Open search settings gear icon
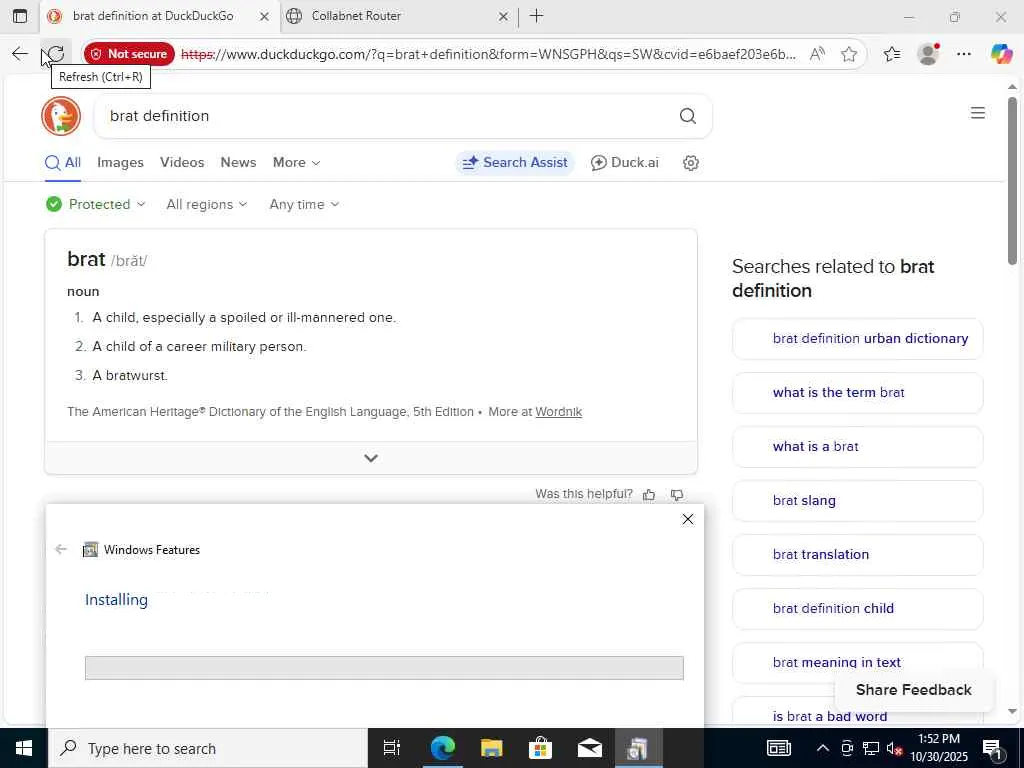Viewport: 1024px width, 768px height. [x=691, y=163]
